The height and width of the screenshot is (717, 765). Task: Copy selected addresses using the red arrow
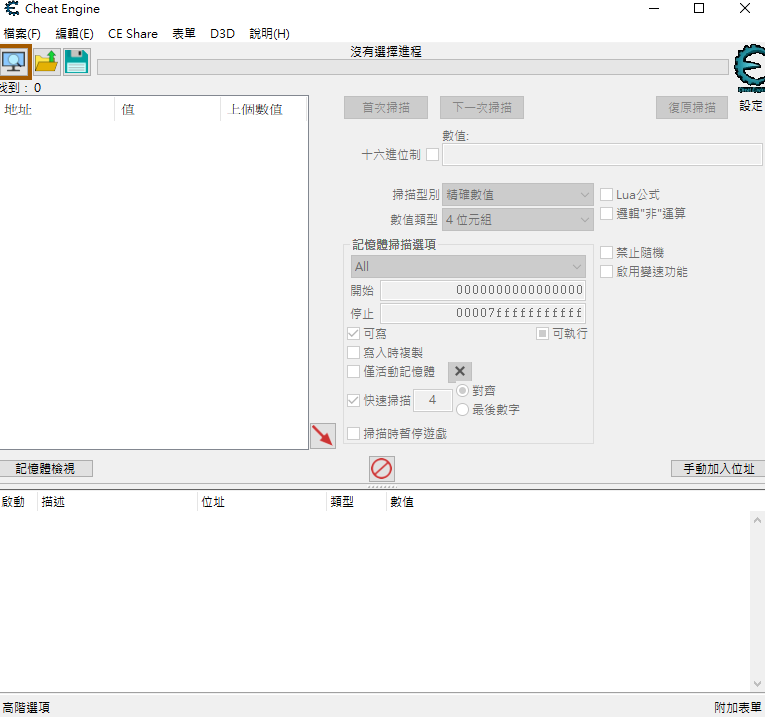pos(323,436)
